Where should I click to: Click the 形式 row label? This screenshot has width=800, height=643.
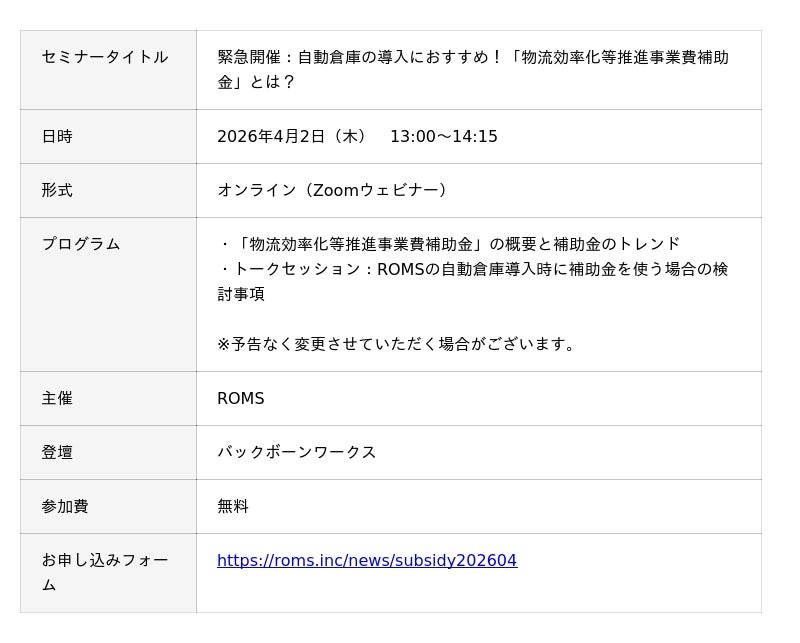[x=57, y=190]
